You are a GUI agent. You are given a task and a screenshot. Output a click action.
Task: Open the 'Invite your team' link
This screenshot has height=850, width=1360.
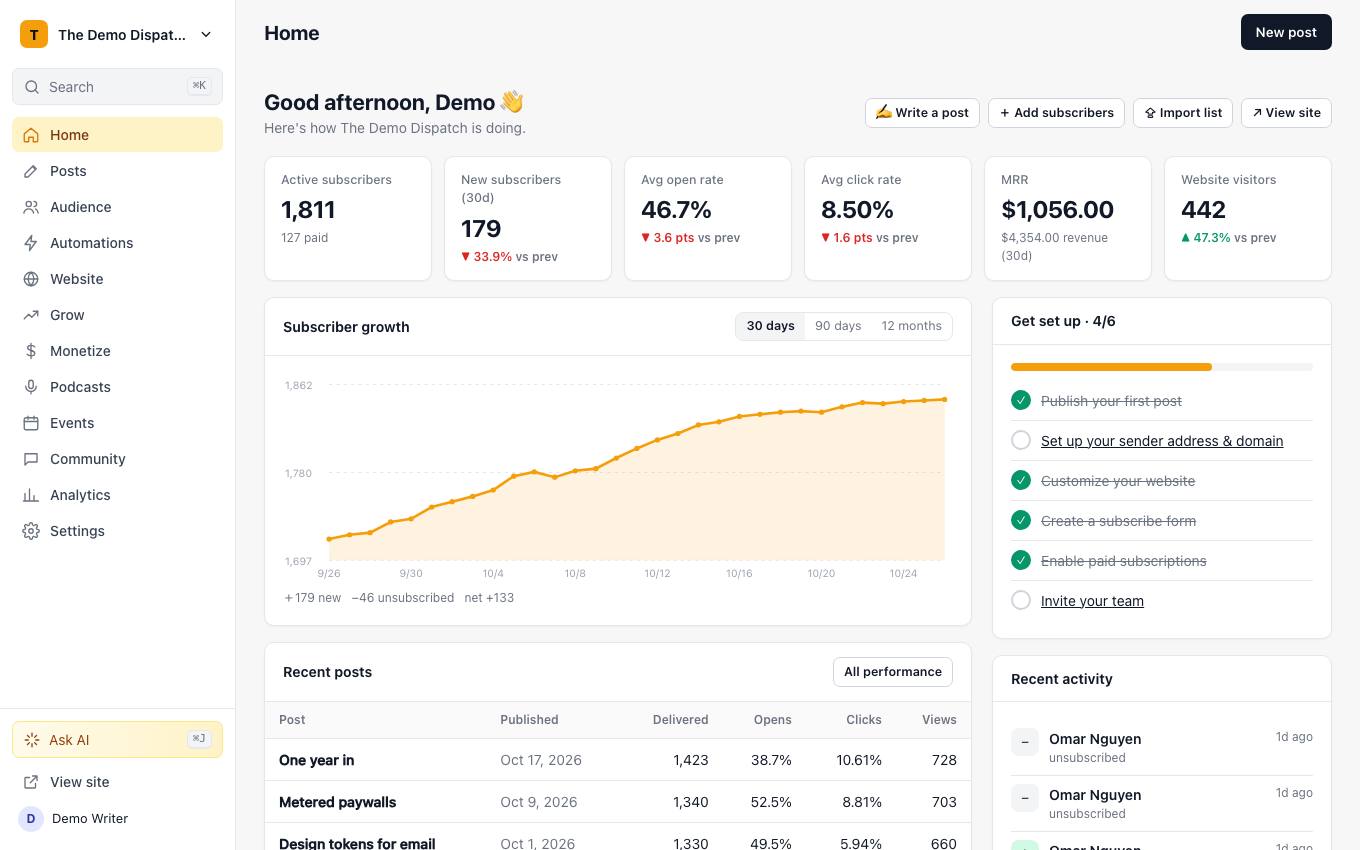[1092, 601]
